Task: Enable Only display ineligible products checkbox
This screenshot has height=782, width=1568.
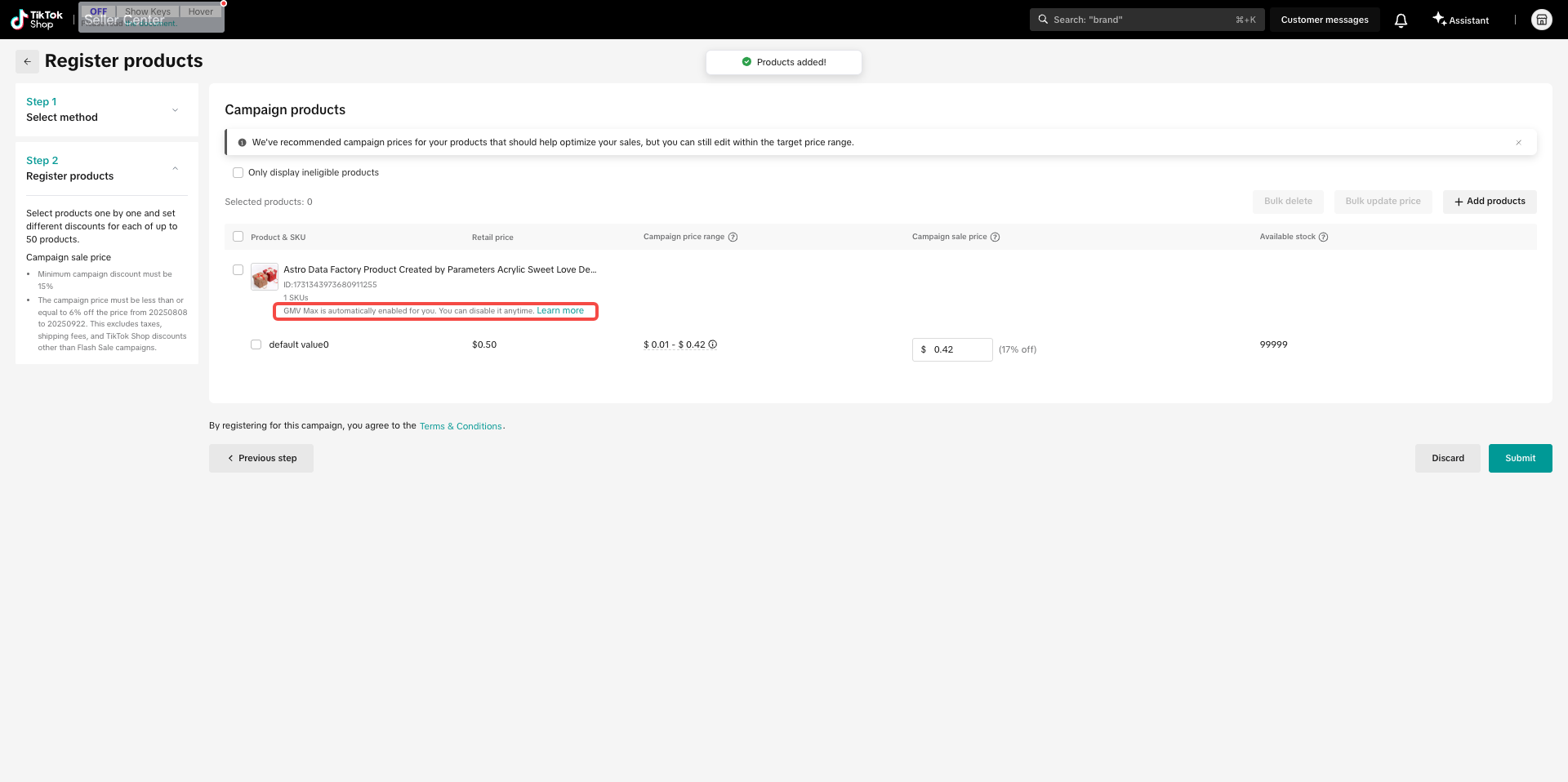Action: click(x=238, y=173)
